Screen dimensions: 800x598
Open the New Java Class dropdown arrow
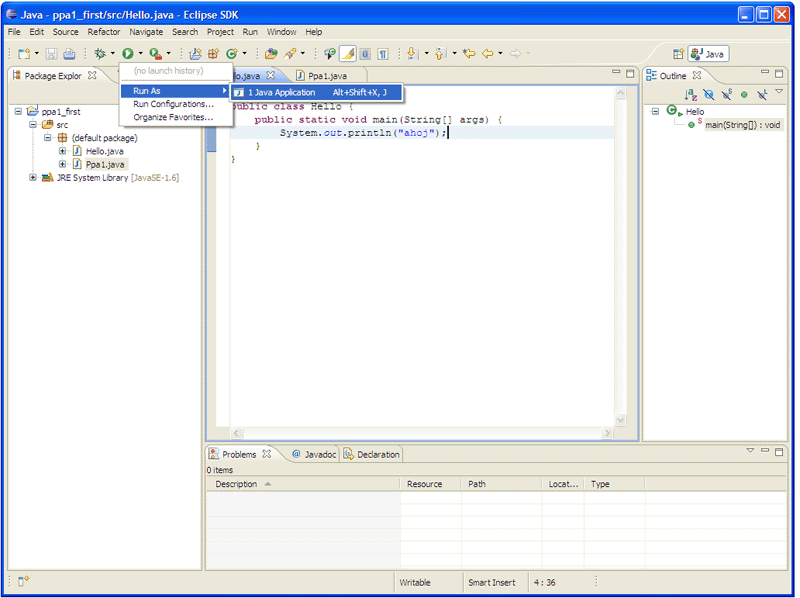[x=244, y=54]
